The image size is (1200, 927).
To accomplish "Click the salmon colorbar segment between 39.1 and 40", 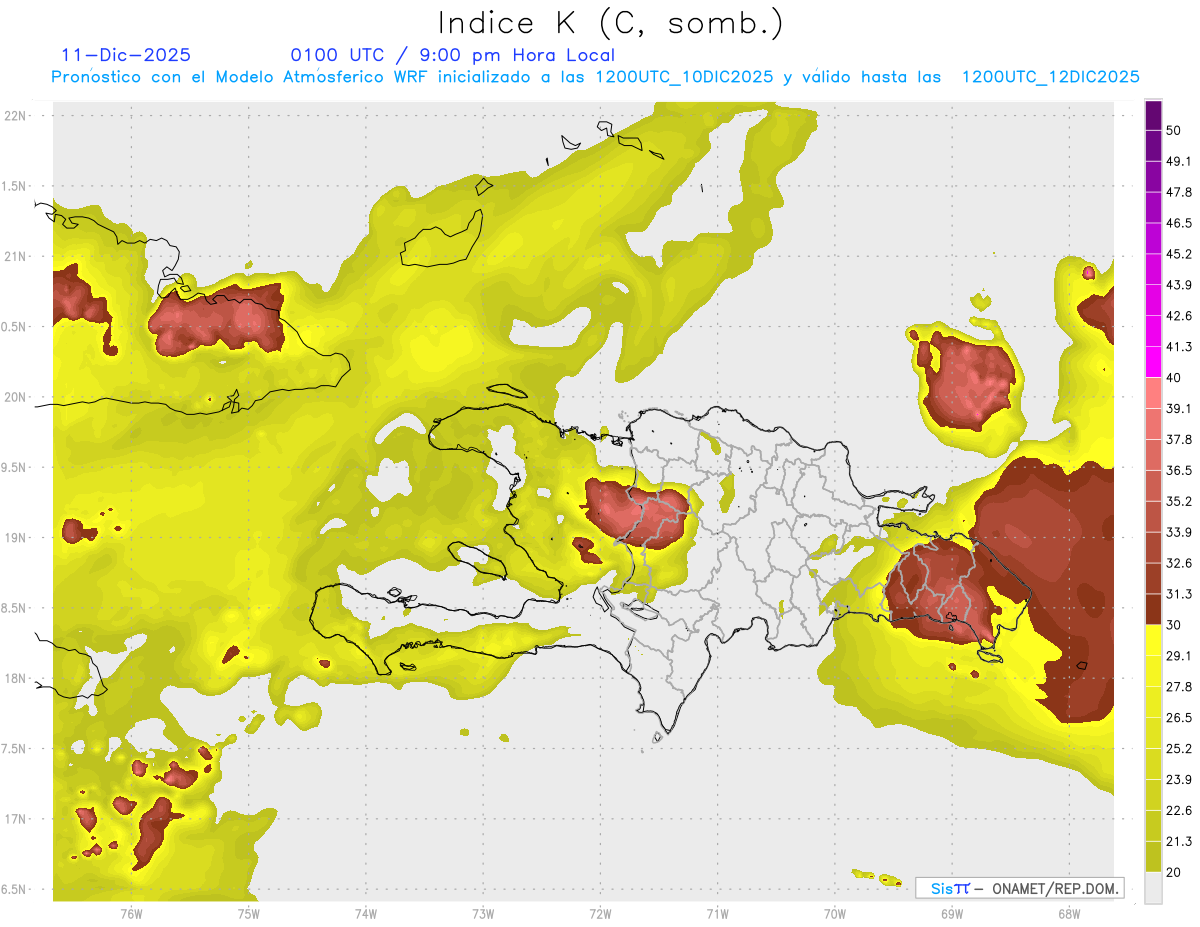I will (1153, 393).
